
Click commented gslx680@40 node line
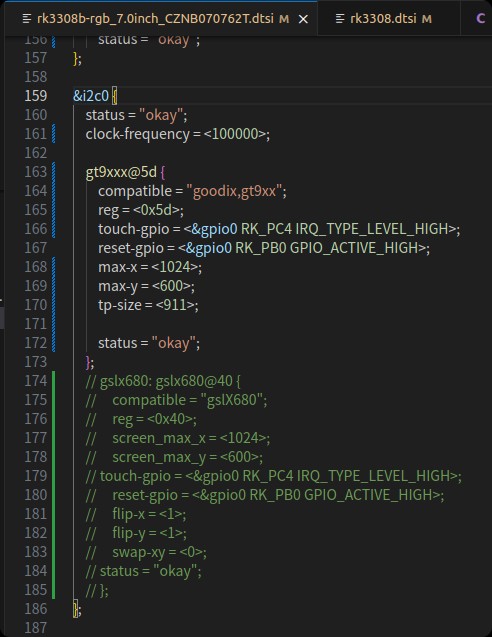[x=163, y=381]
